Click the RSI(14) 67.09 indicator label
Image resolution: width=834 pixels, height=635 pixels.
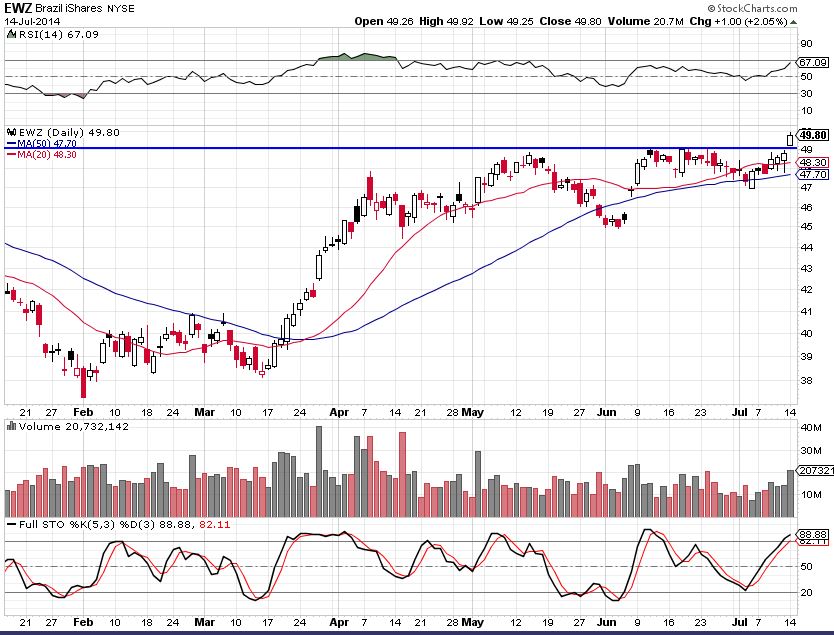coord(59,35)
